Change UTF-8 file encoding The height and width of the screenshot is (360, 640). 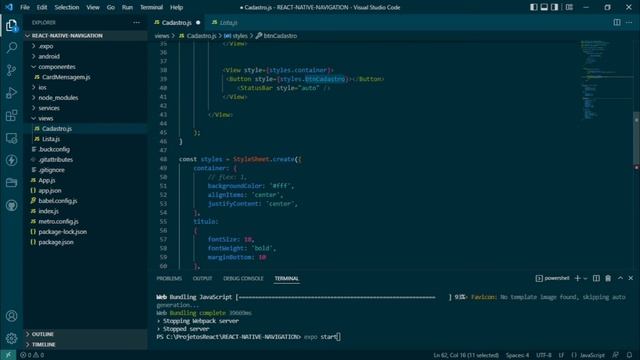pos(544,355)
